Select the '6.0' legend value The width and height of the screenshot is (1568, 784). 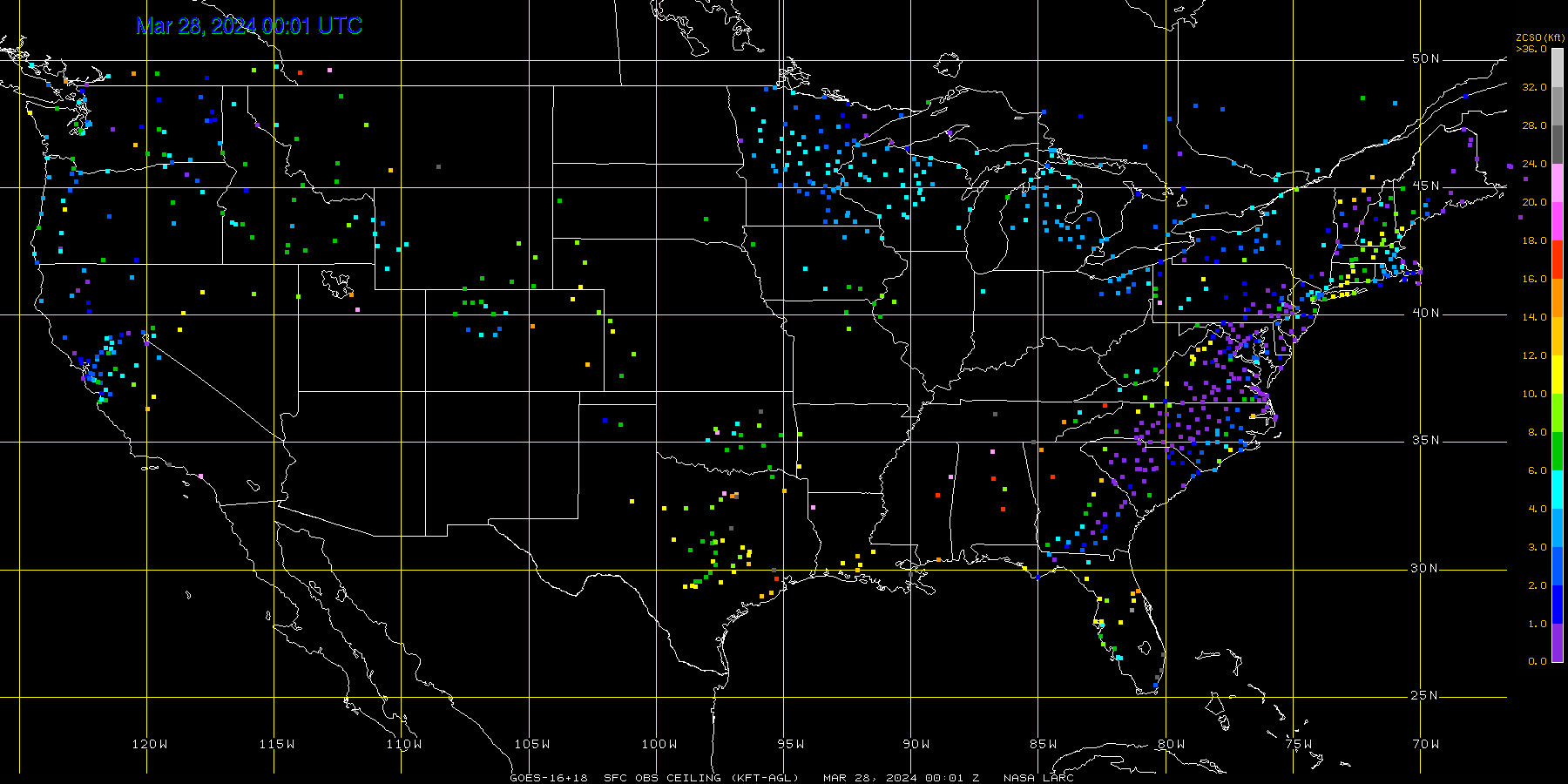pos(1538,470)
